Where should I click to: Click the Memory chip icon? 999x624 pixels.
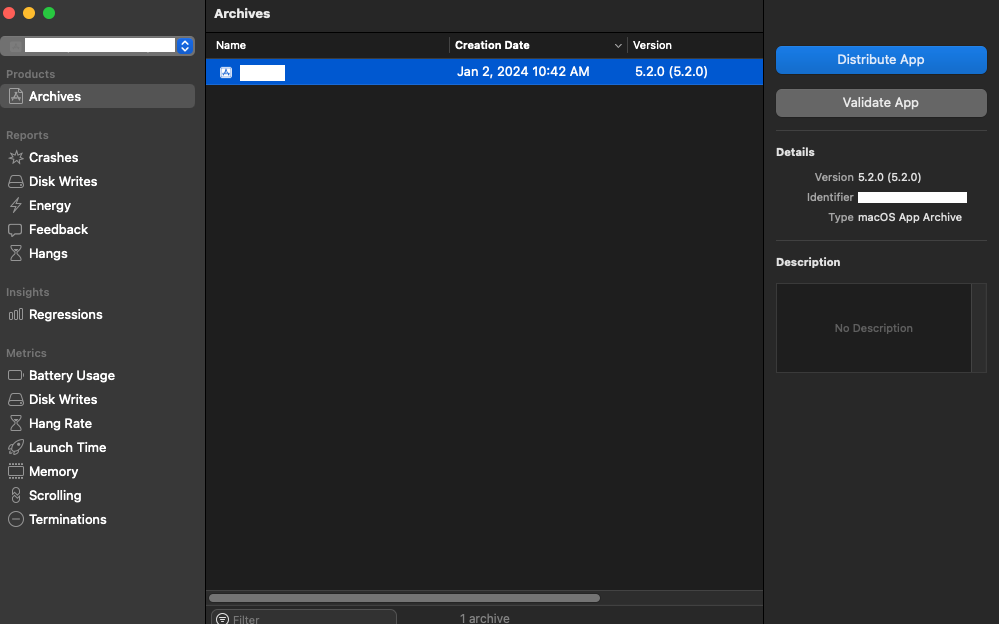click(16, 471)
